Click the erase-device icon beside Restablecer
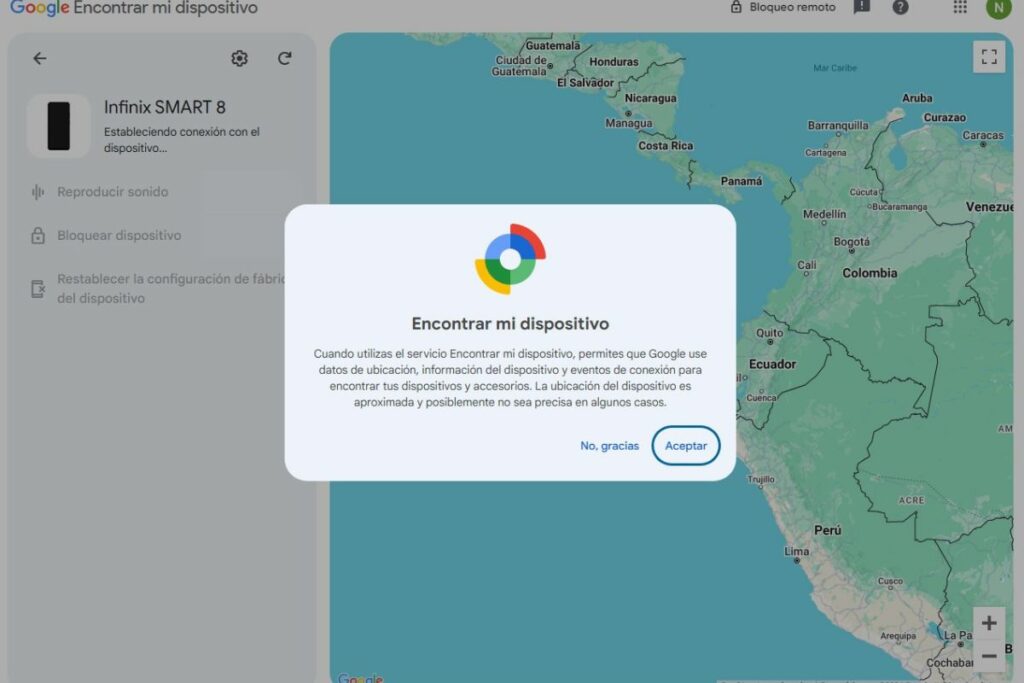The height and width of the screenshot is (683, 1024). (x=38, y=289)
